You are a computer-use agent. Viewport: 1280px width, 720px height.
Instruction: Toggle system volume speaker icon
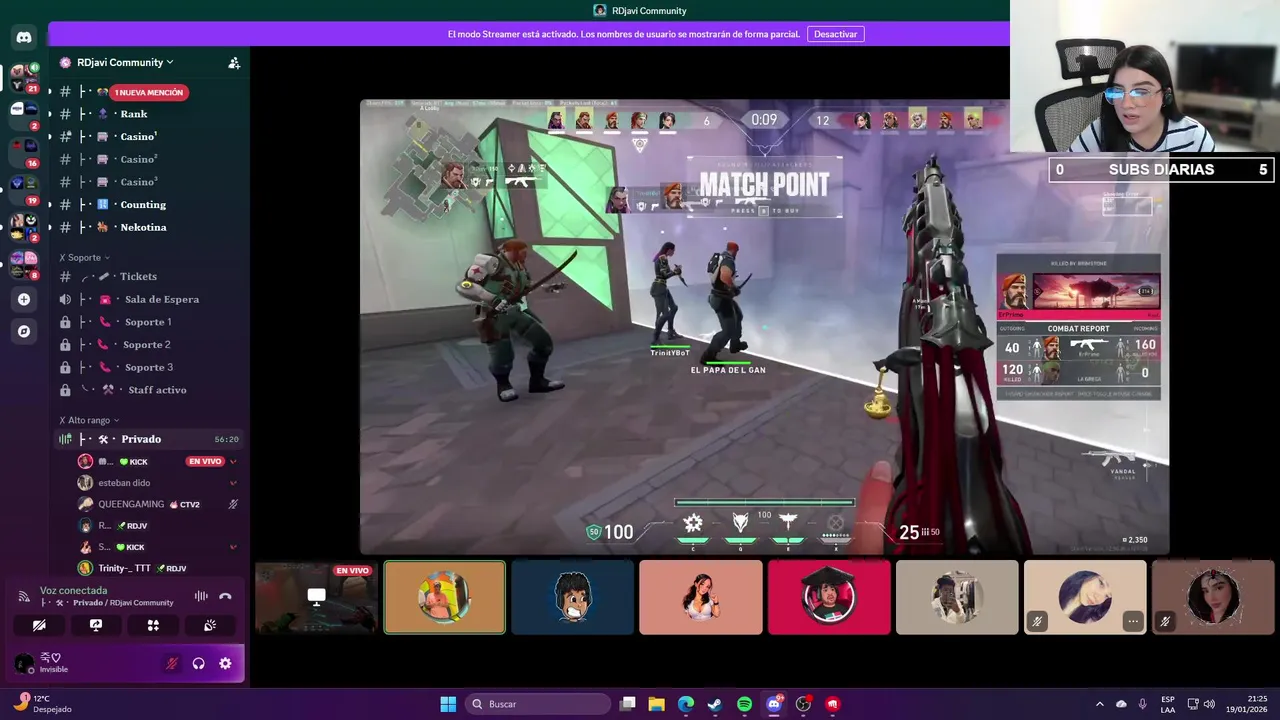pyautogui.click(x=1210, y=704)
